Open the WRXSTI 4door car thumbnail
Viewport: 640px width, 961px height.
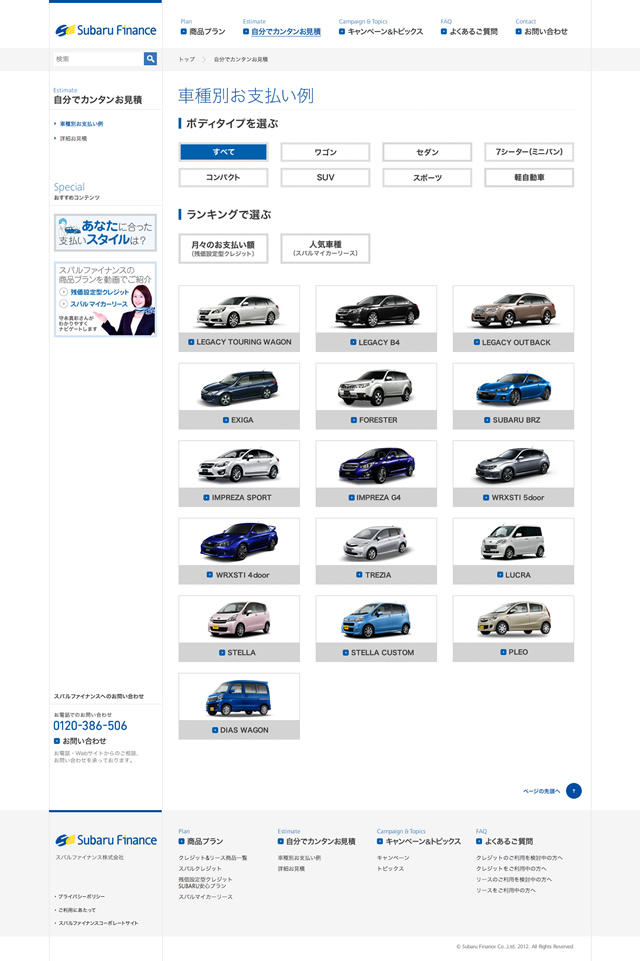(x=239, y=551)
